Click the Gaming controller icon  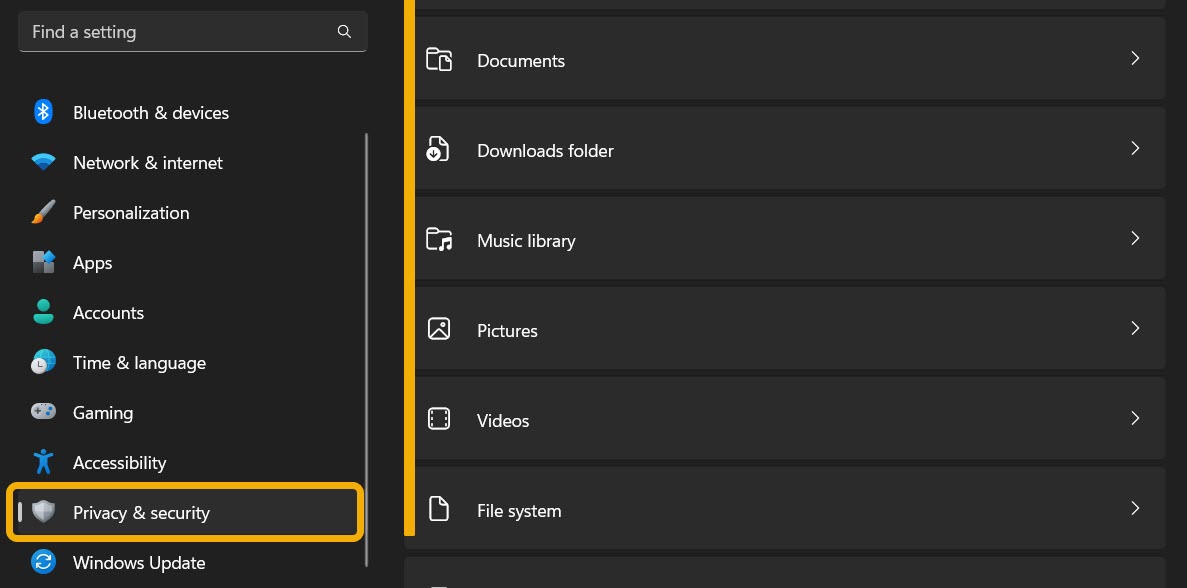43,412
